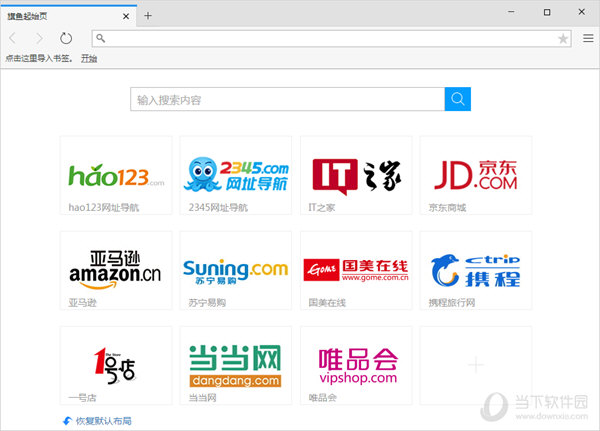Open the hao123 logo tile
Image resolution: width=600 pixels, height=431 pixels.
coord(116,175)
